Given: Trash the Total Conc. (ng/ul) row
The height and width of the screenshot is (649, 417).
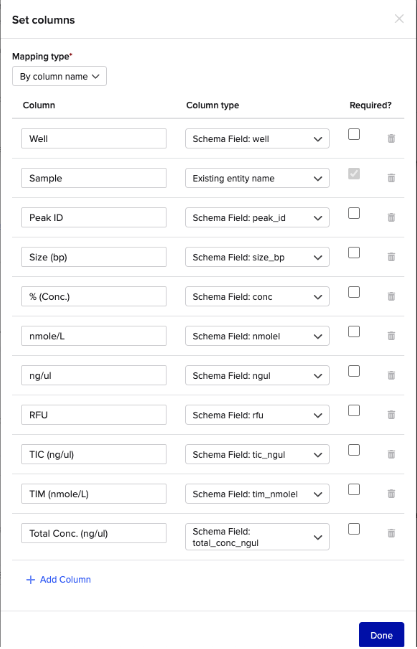Looking at the screenshot, I should click(x=391, y=533).
